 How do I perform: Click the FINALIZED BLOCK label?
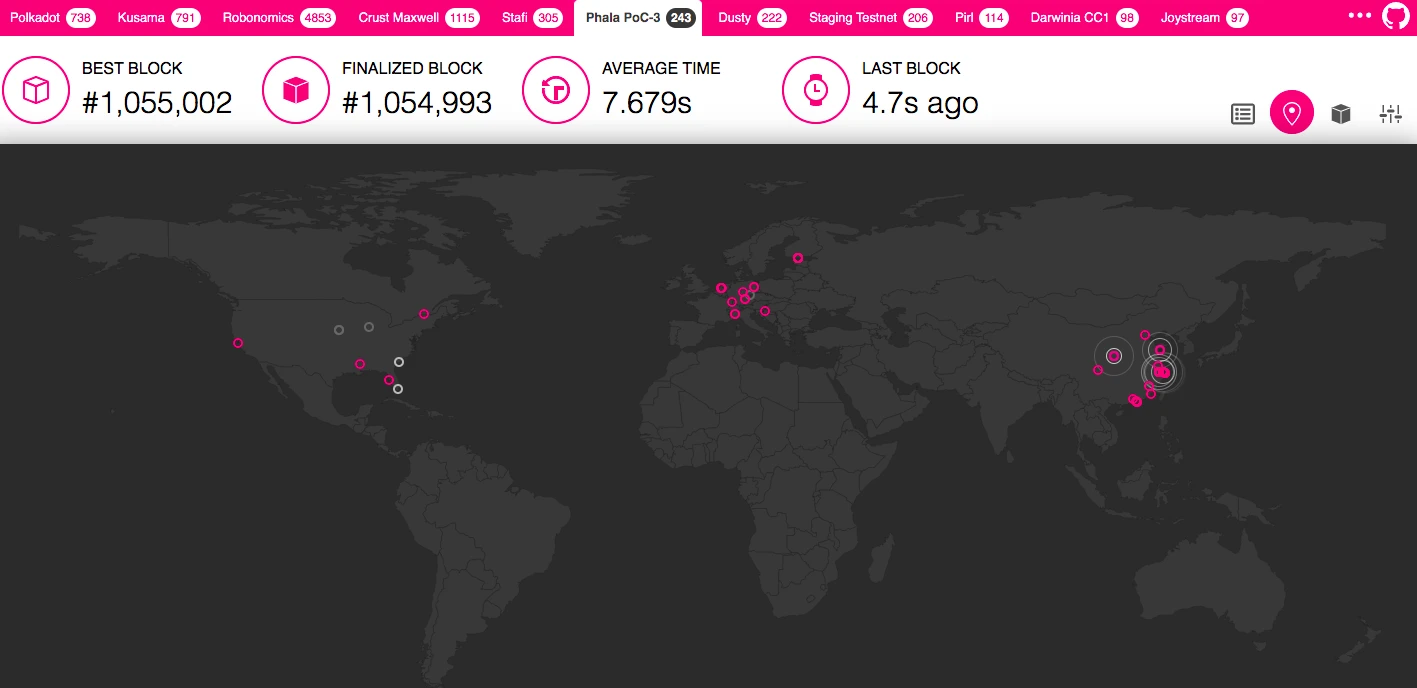tap(412, 68)
